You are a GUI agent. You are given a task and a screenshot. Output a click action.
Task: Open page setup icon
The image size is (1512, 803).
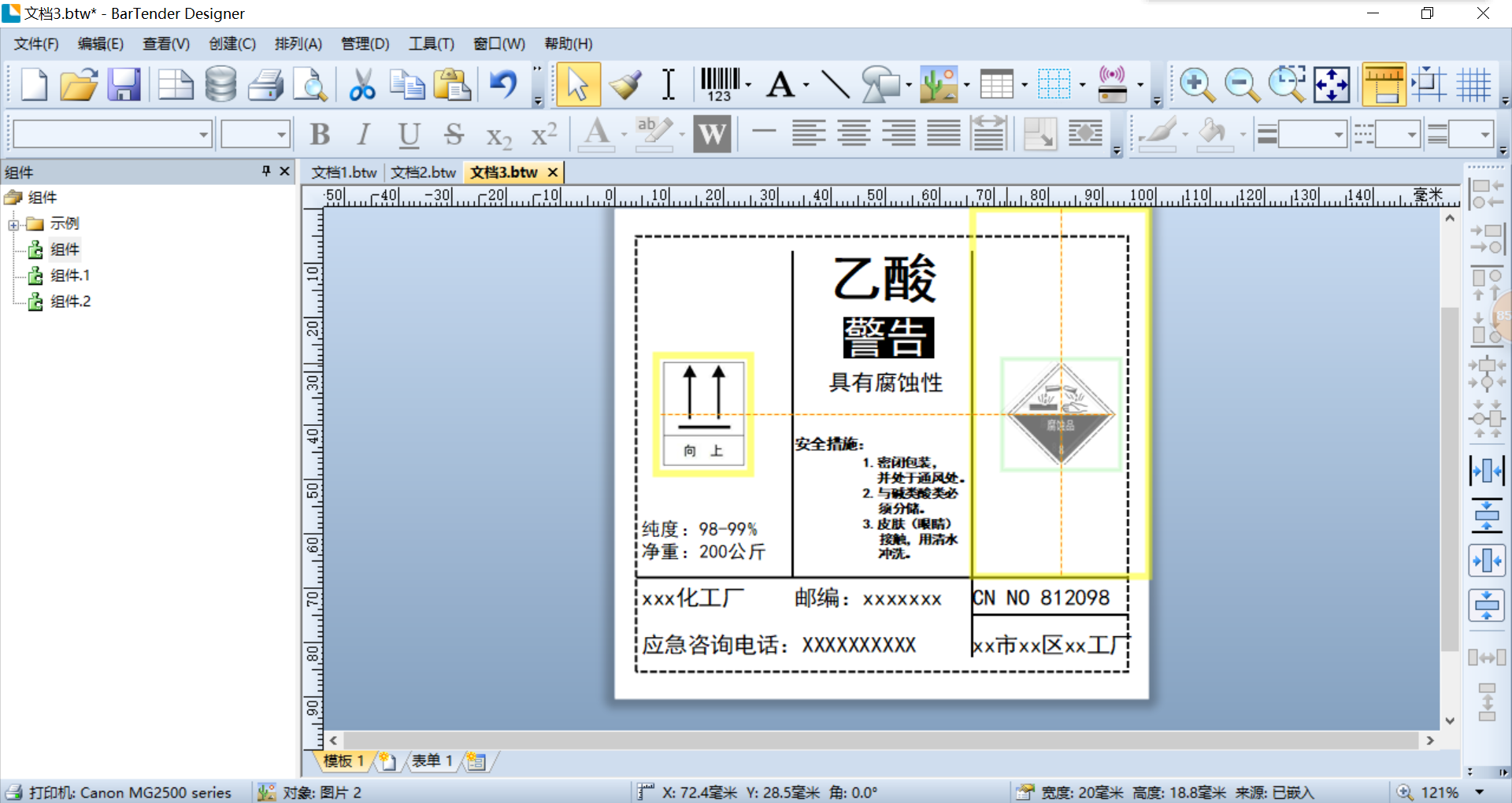tap(175, 84)
